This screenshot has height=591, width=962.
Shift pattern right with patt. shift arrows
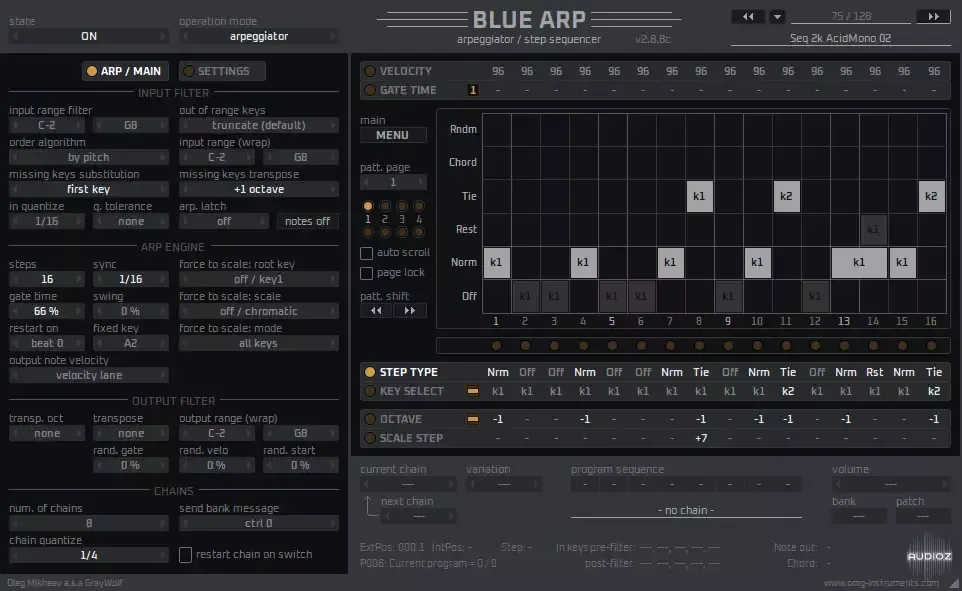click(x=410, y=311)
